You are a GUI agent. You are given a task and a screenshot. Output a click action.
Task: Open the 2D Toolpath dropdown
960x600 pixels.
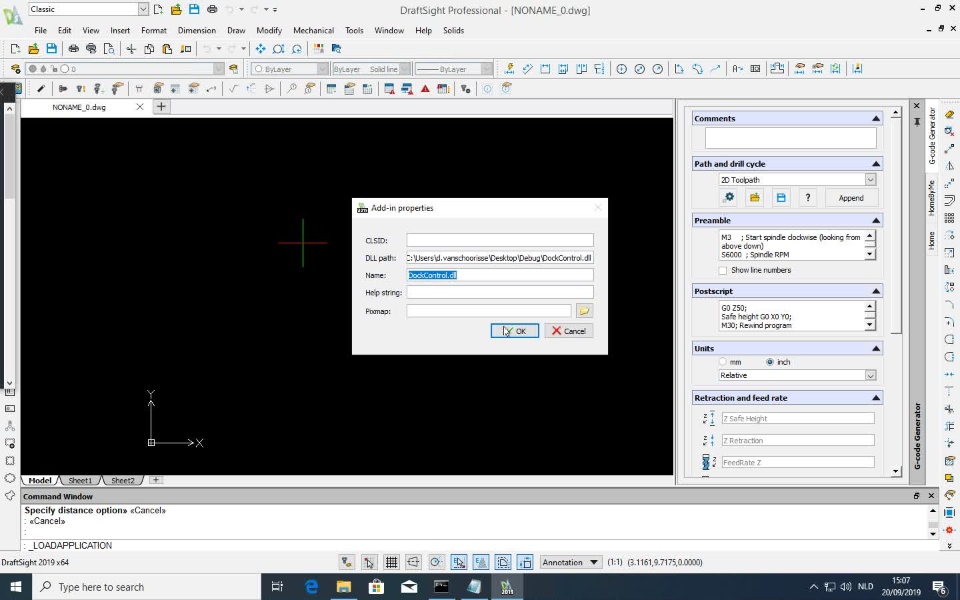point(870,180)
